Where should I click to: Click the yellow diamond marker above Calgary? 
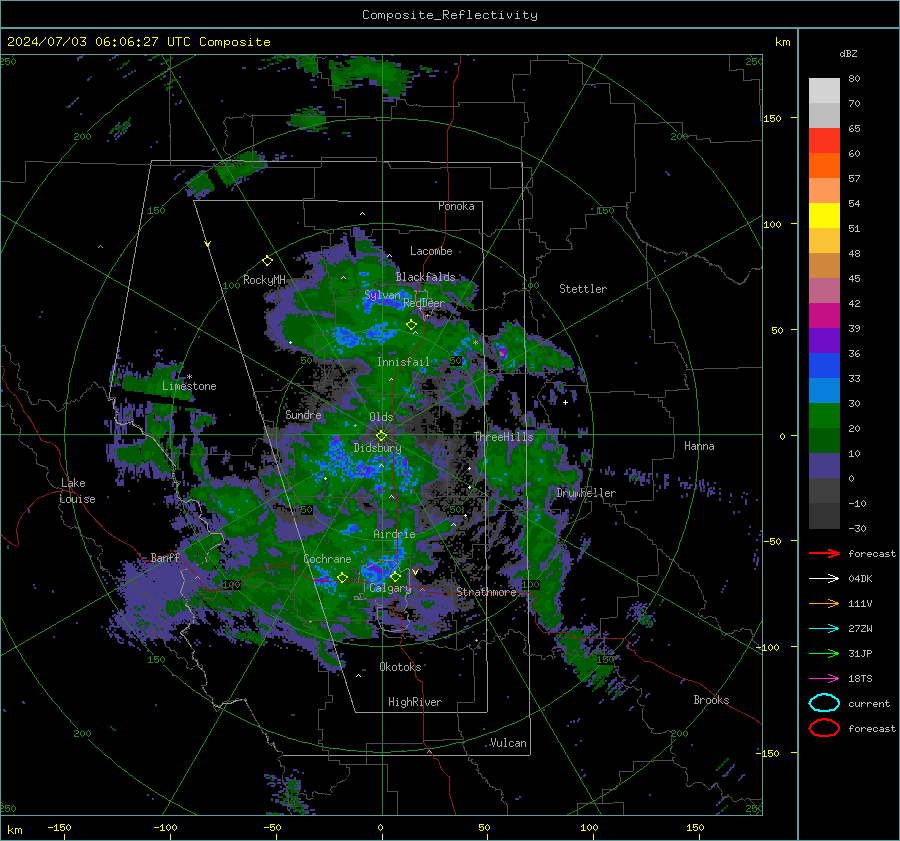point(395,576)
